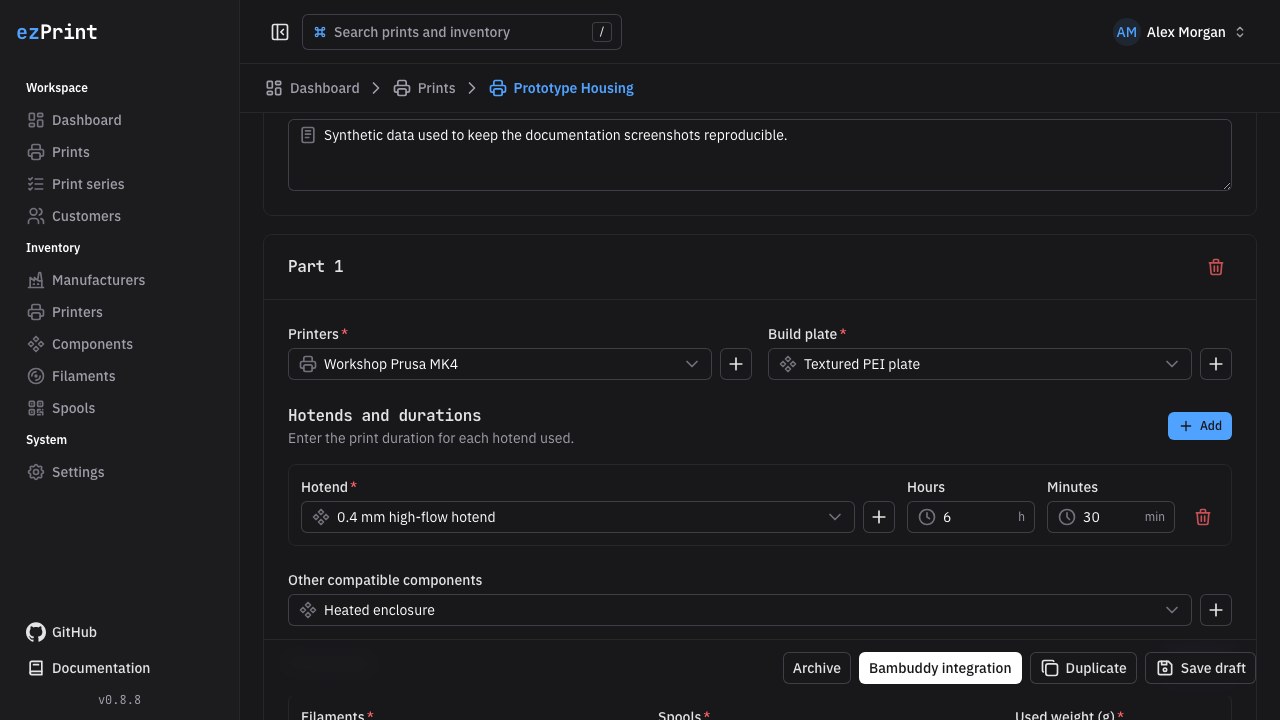This screenshot has height=720, width=1280.
Task: Click the ezPrint logo
Action: pyautogui.click(x=57, y=32)
